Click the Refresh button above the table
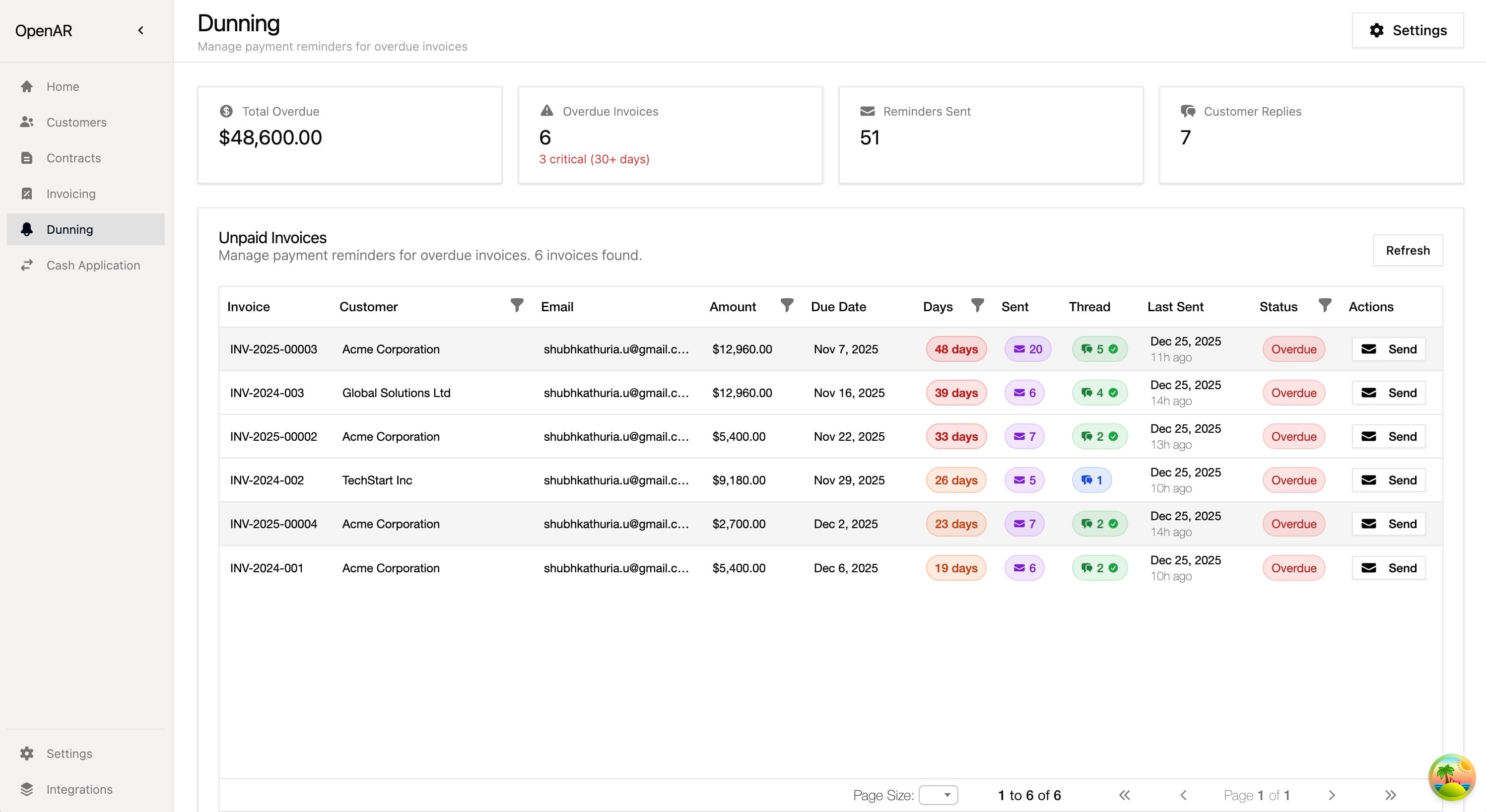 [x=1408, y=250]
